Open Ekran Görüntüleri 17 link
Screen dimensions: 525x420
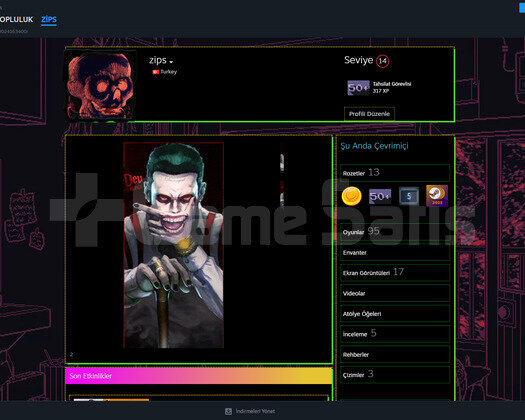coord(395,273)
